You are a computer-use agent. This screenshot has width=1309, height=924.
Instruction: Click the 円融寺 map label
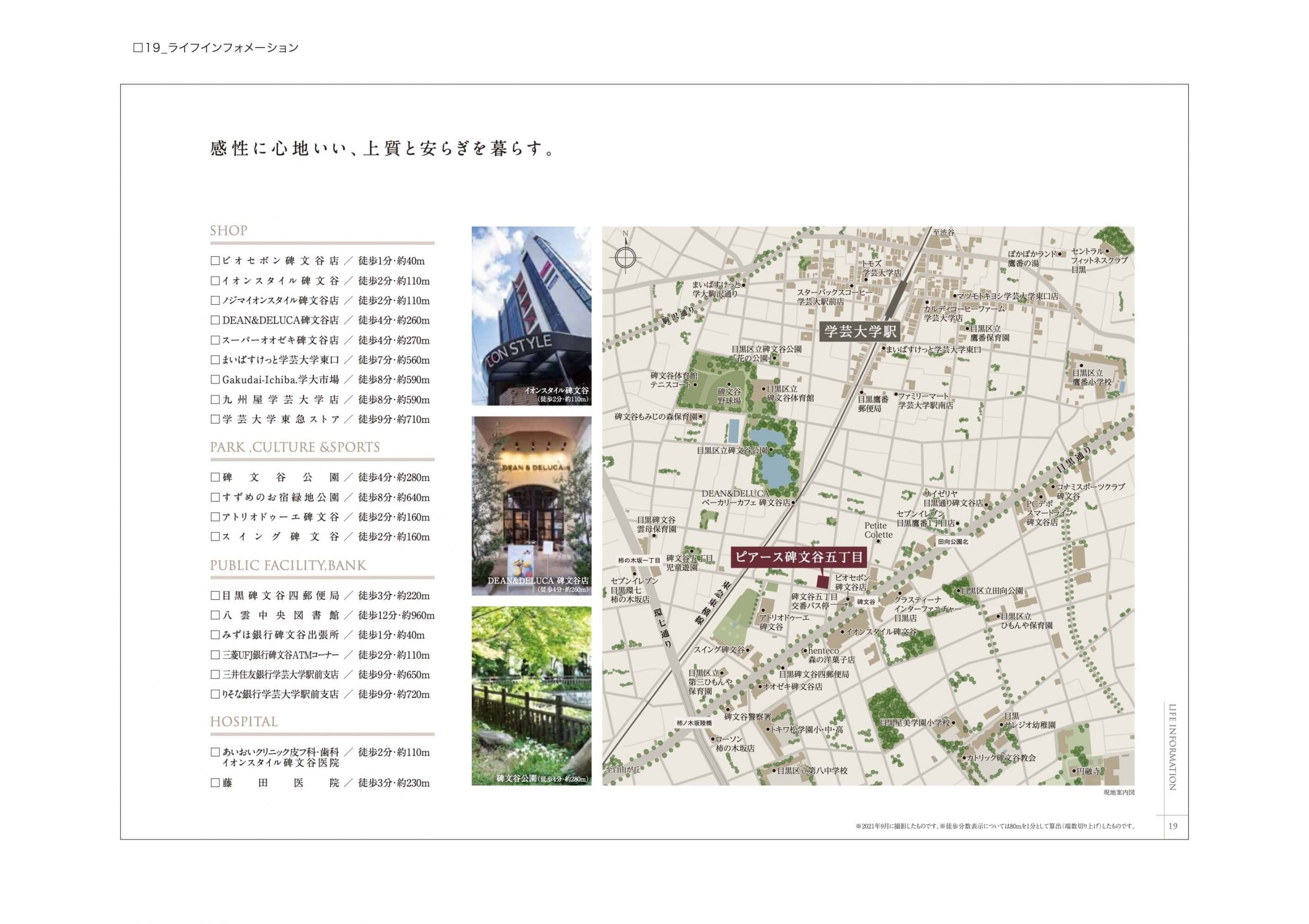(x=1089, y=771)
